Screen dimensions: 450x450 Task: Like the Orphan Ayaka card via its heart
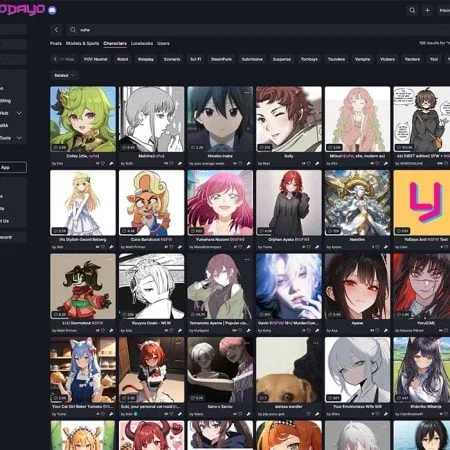click(x=309, y=247)
